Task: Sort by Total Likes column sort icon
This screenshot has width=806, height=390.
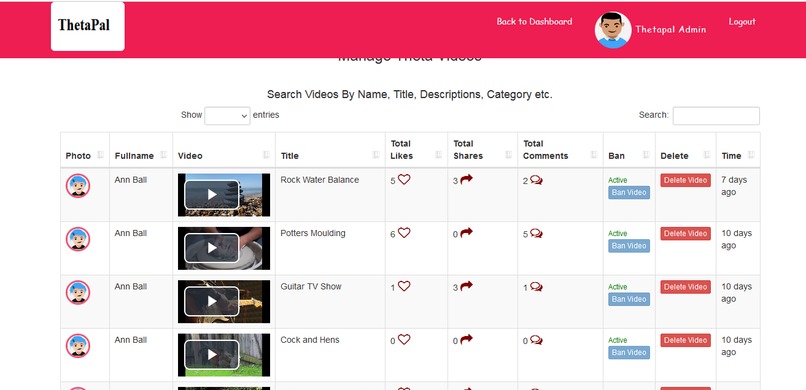Action: pos(438,155)
